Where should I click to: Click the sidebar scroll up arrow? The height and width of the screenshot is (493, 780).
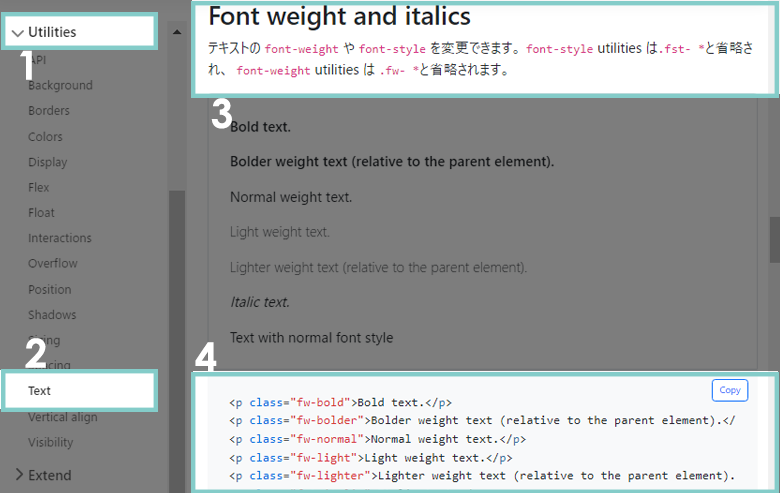click(x=177, y=32)
